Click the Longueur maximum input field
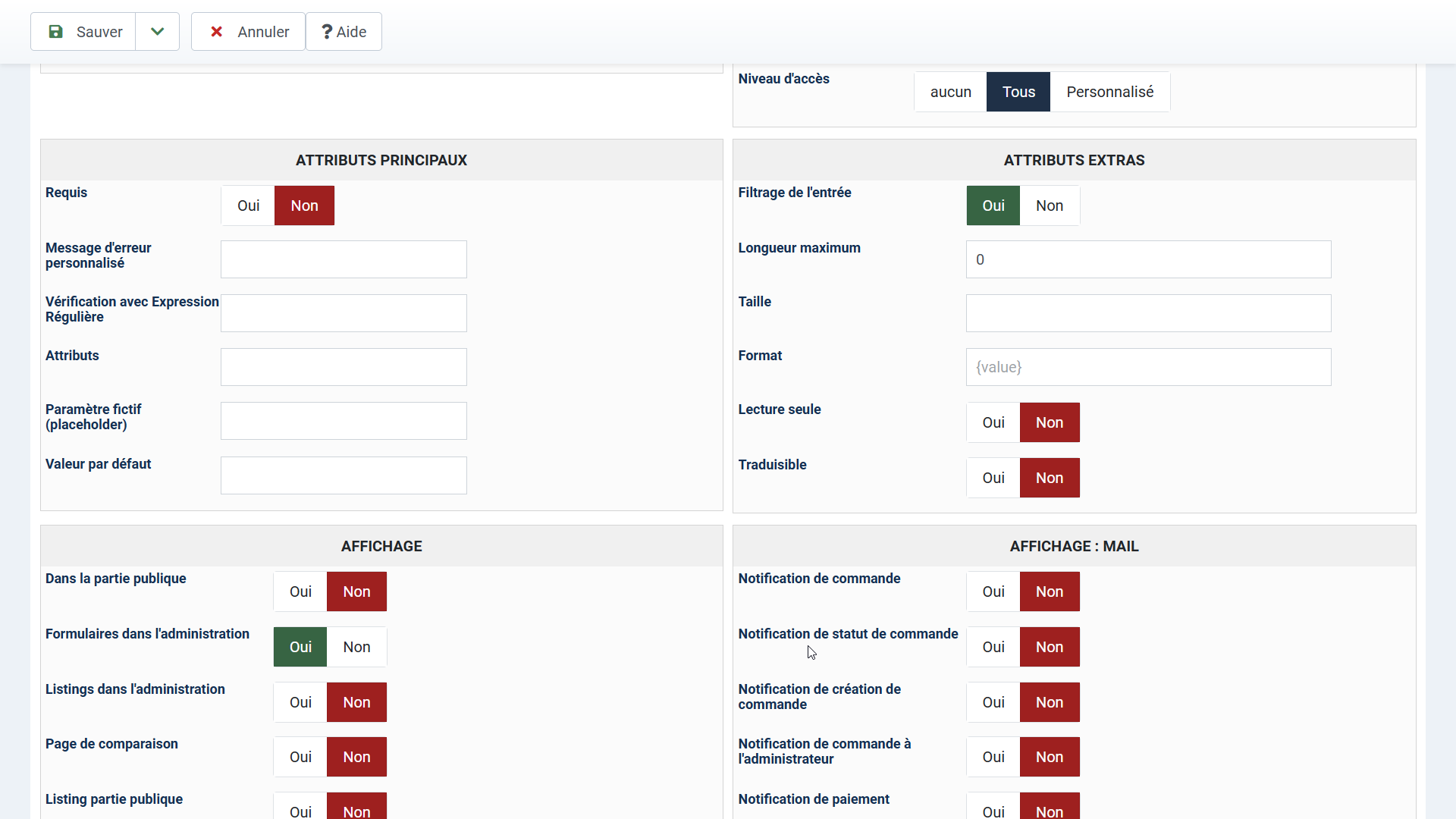This screenshot has height=819, width=1456. tap(1148, 259)
